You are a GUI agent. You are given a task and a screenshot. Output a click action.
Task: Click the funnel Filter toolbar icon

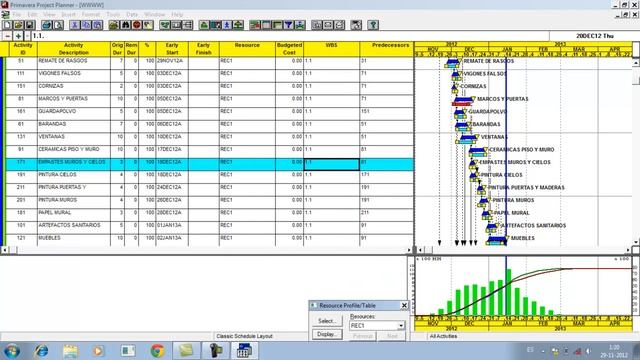click(x=289, y=25)
